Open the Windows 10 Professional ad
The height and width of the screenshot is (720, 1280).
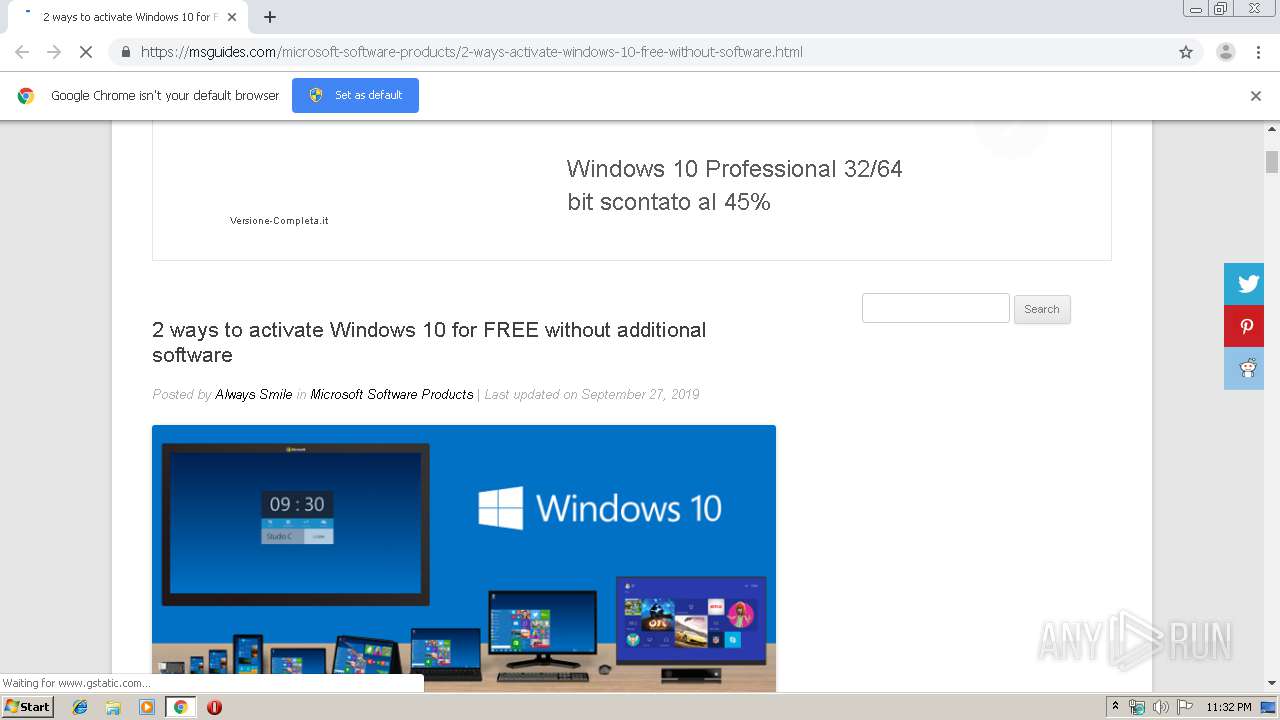734,185
